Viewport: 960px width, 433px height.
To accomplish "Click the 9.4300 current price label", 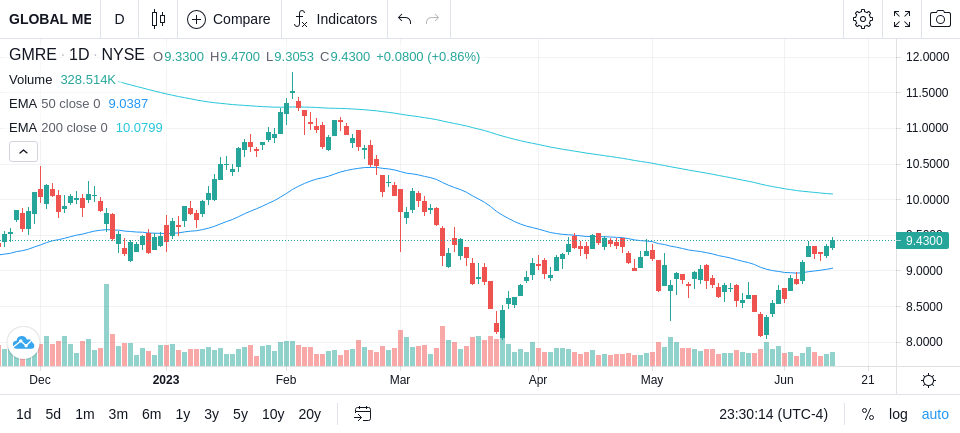I will pos(923,241).
